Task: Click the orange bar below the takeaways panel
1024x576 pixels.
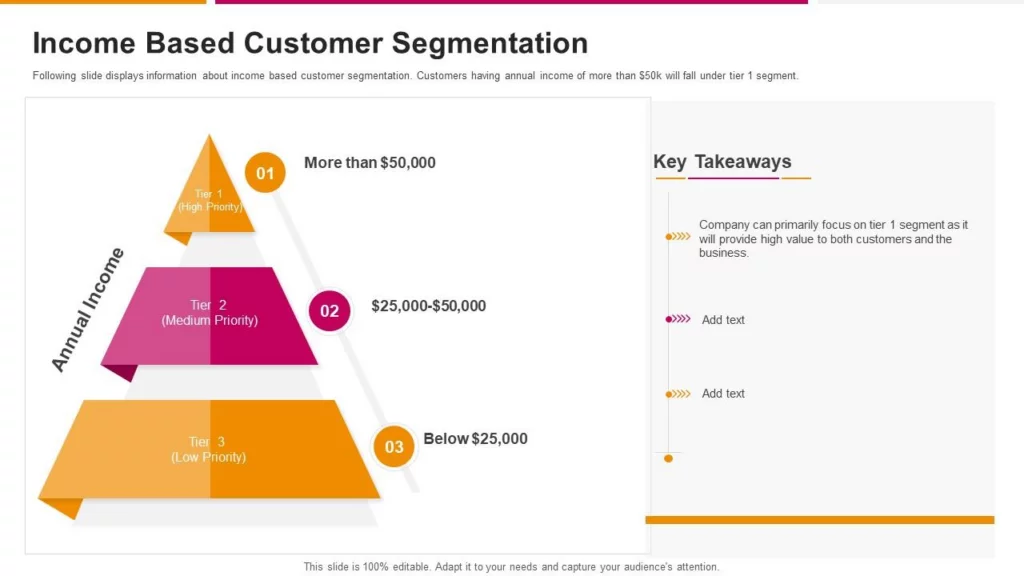Action: click(x=820, y=520)
